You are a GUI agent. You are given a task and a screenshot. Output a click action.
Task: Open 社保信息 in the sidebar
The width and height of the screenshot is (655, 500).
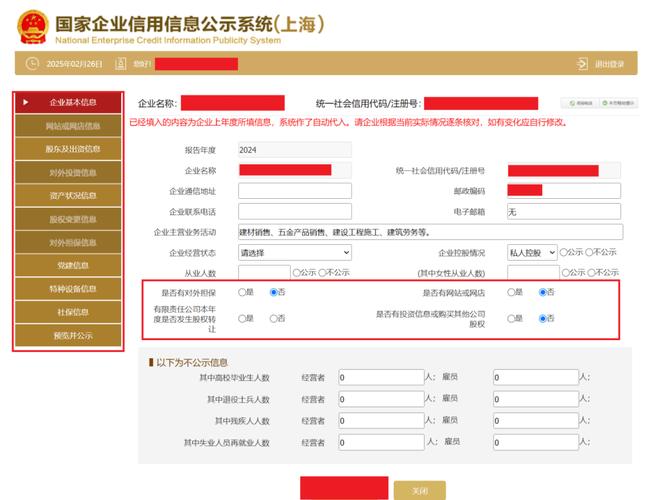pyautogui.click(x=68, y=312)
